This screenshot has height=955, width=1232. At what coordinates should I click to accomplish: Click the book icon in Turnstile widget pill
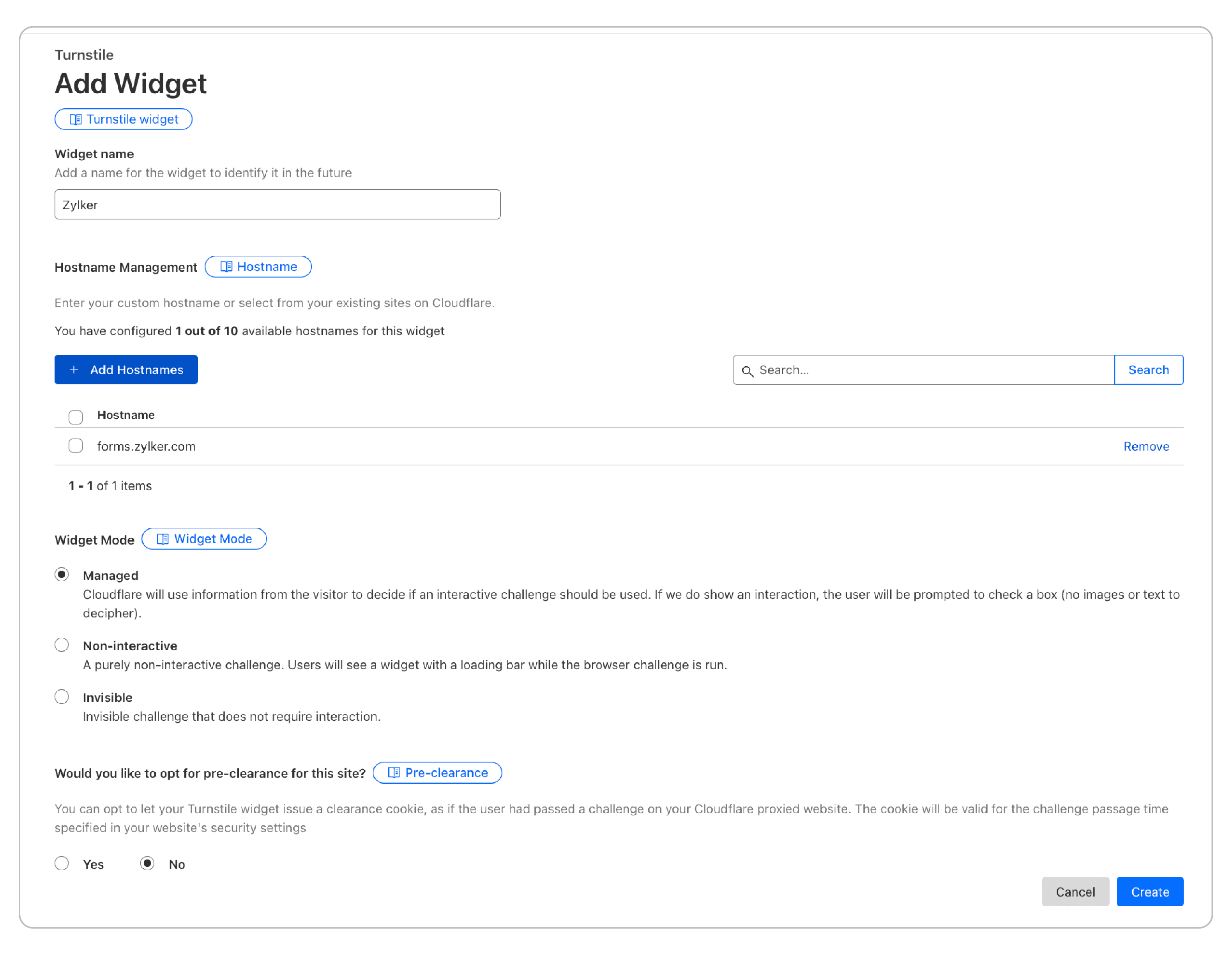point(75,119)
